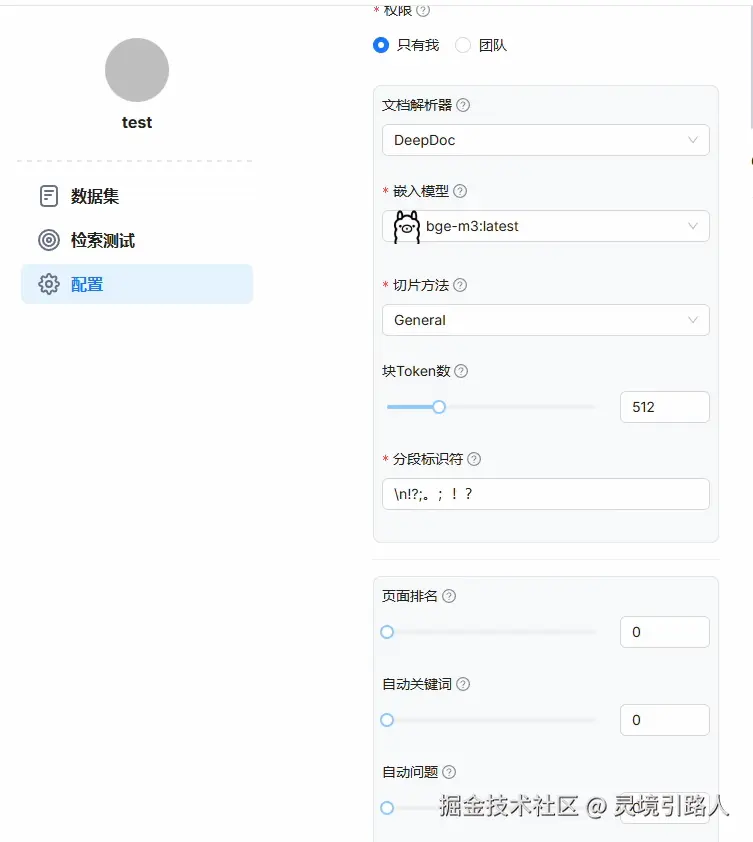Expand the General chunking method dropdown
This screenshot has height=842, width=753.
click(545, 320)
